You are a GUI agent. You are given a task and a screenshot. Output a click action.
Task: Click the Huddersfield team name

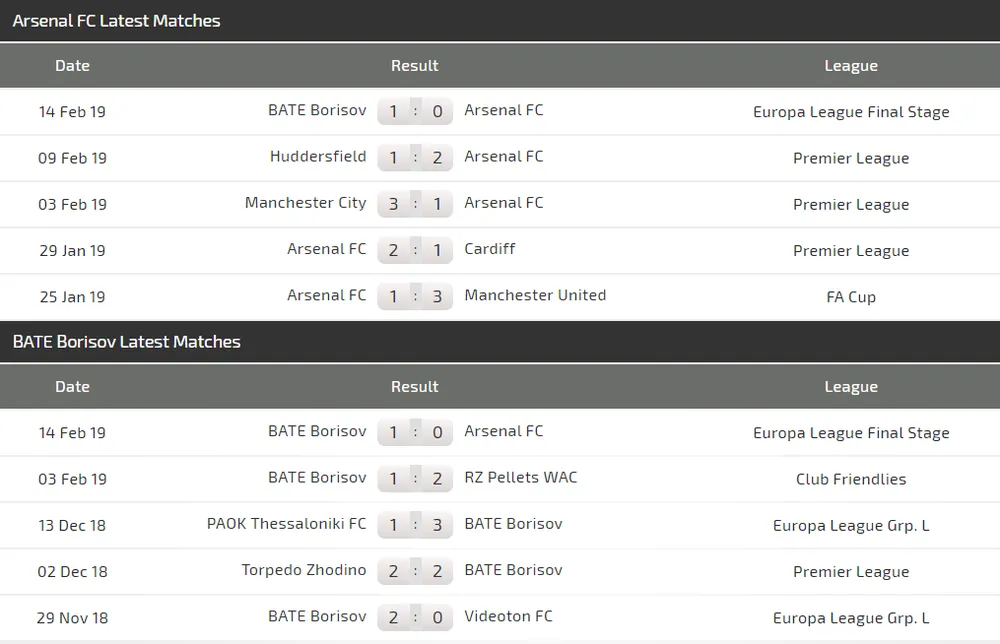coord(318,157)
